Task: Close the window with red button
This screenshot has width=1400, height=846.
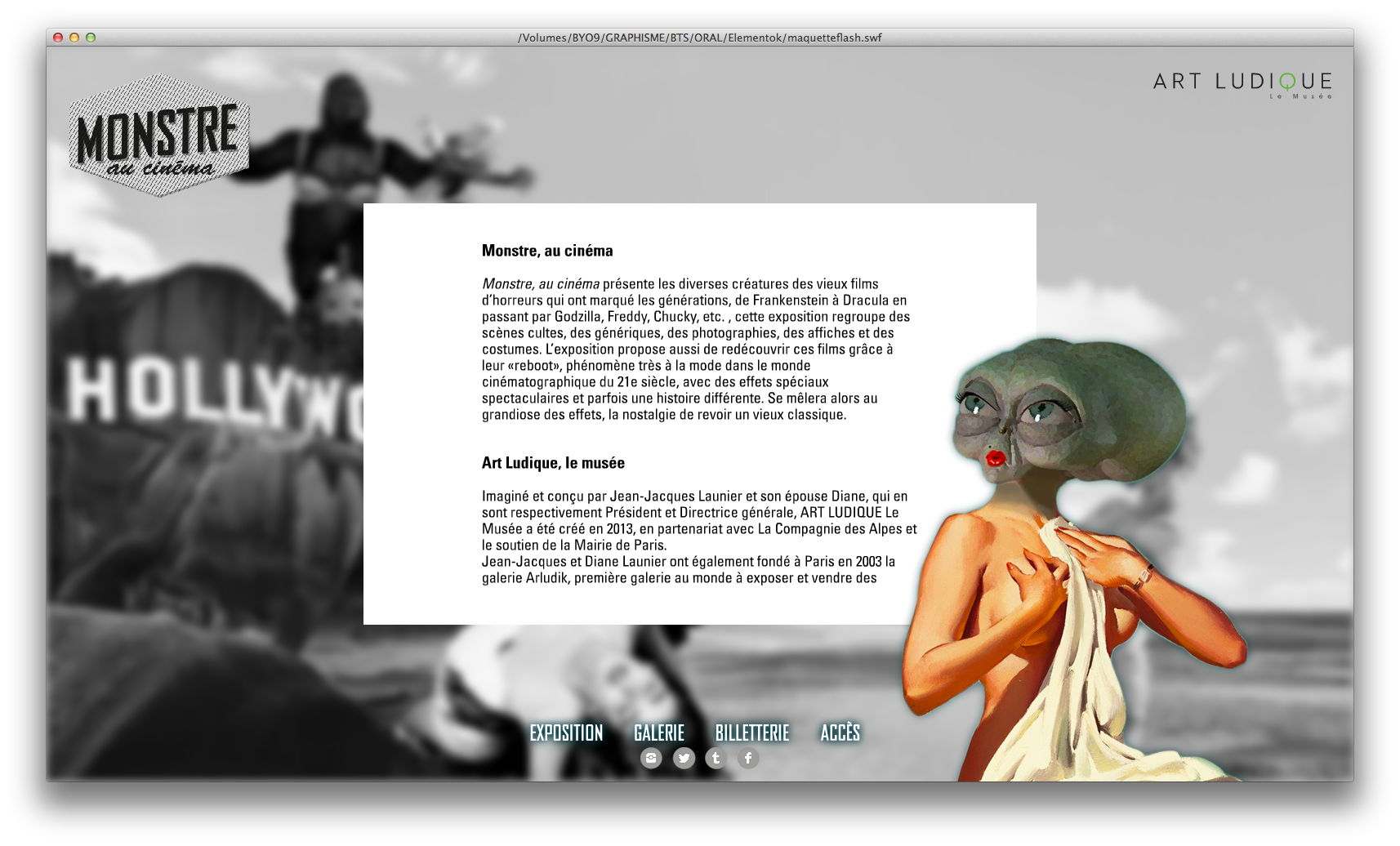Action: click(58, 38)
